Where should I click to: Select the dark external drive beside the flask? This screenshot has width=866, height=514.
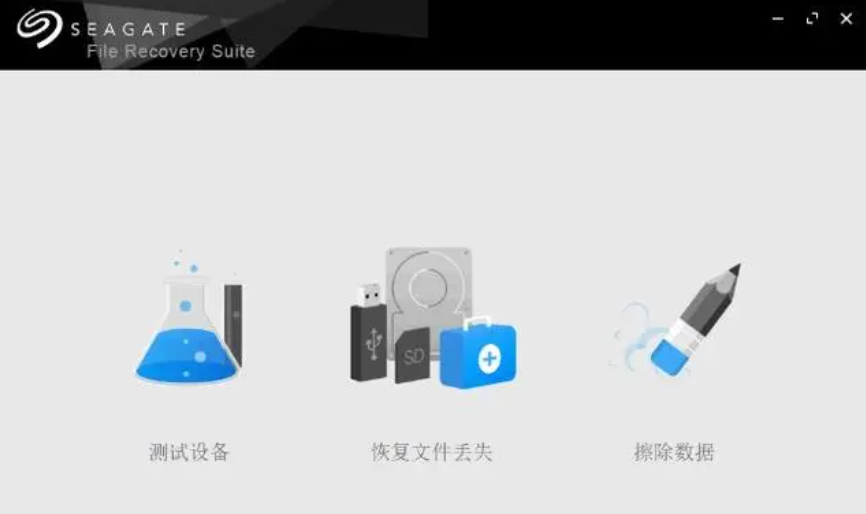[x=233, y=326]
